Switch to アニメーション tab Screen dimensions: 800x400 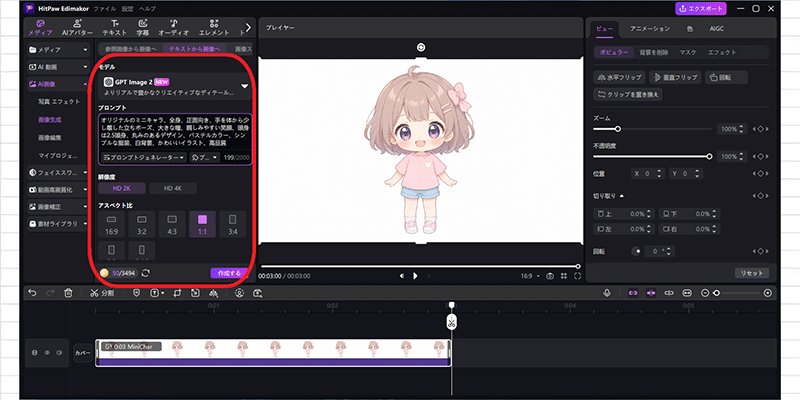tap(649, 29)
